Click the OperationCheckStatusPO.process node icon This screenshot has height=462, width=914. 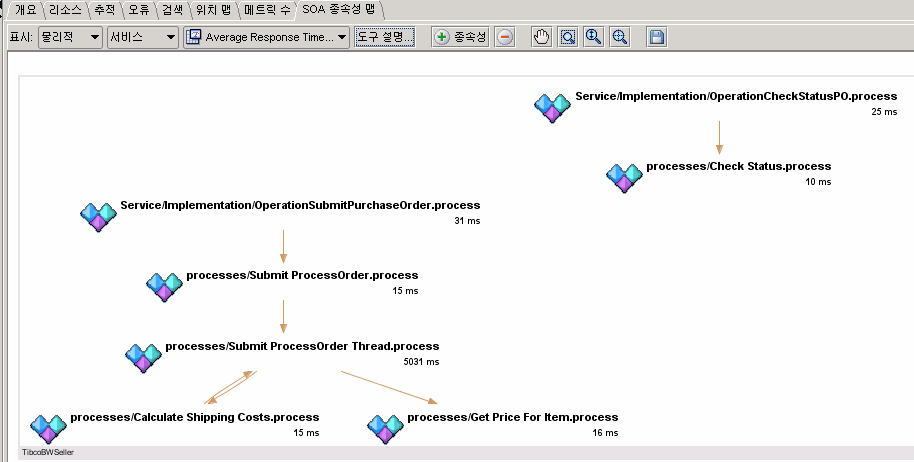(552, 108)
